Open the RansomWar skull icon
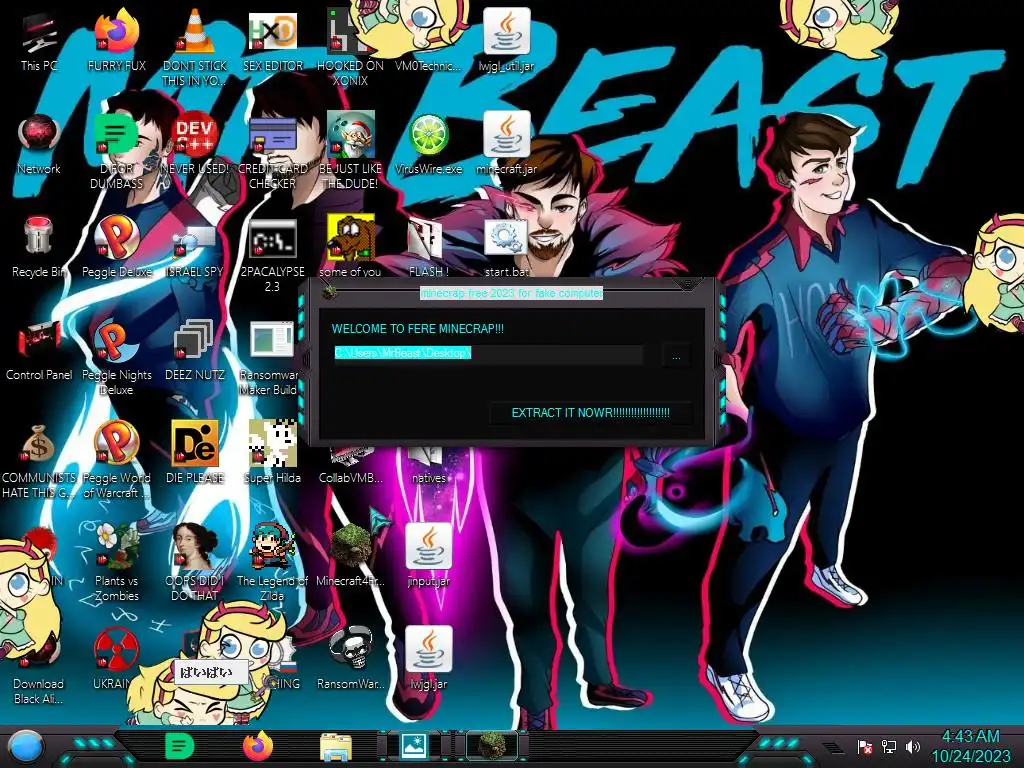The height and width of the screenshot is (768, 1024). (350, 658)
